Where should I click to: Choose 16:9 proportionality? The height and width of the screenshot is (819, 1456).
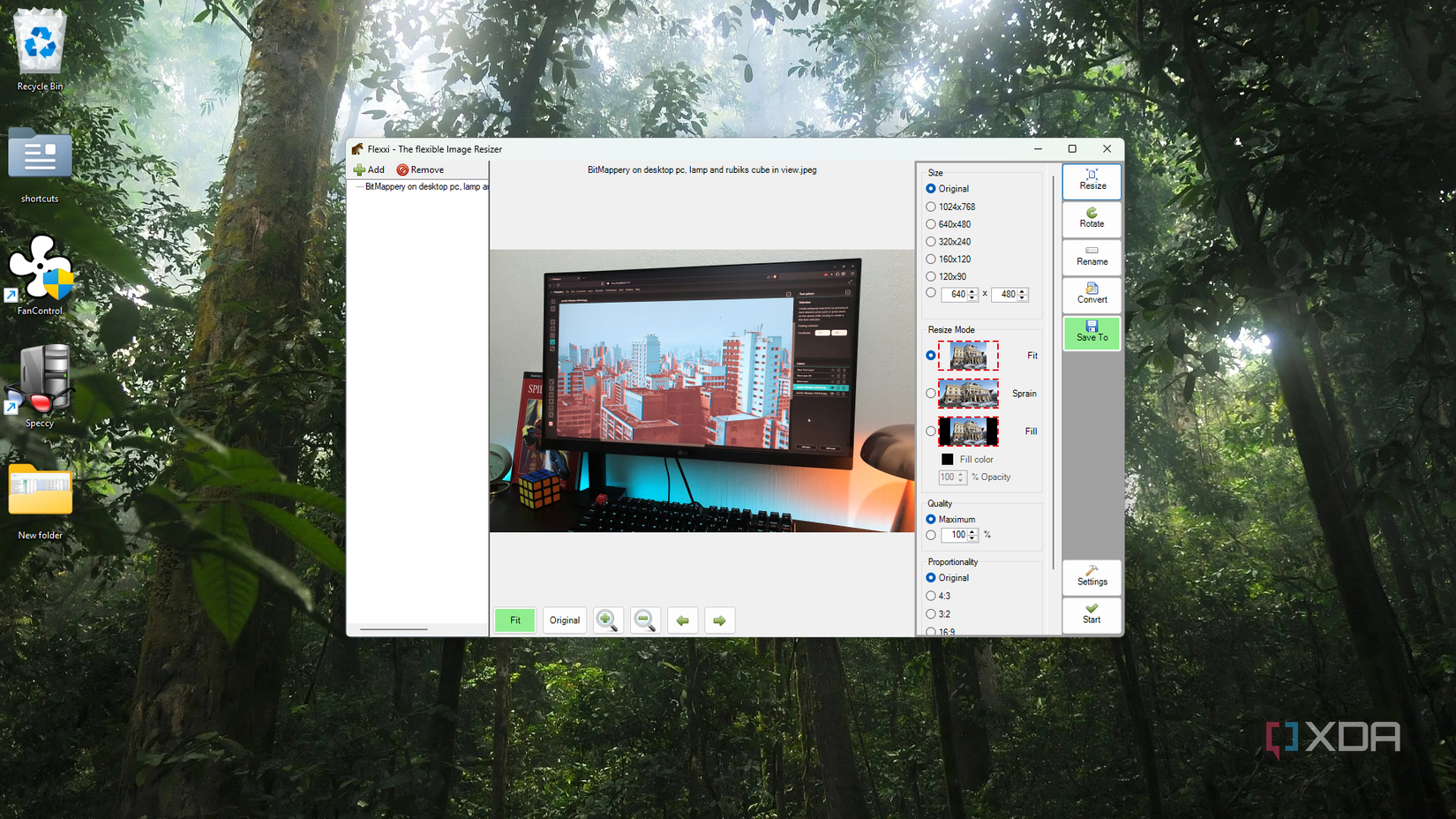click(931, 631)
